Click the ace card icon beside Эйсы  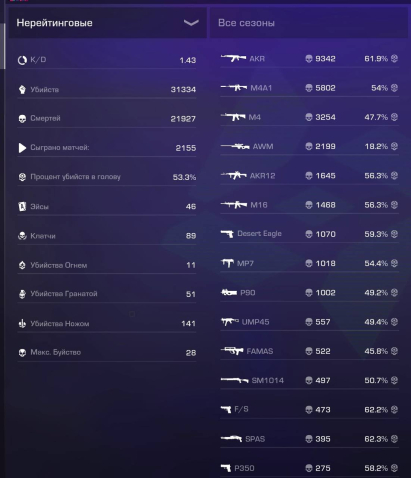(x=22, y=206)
